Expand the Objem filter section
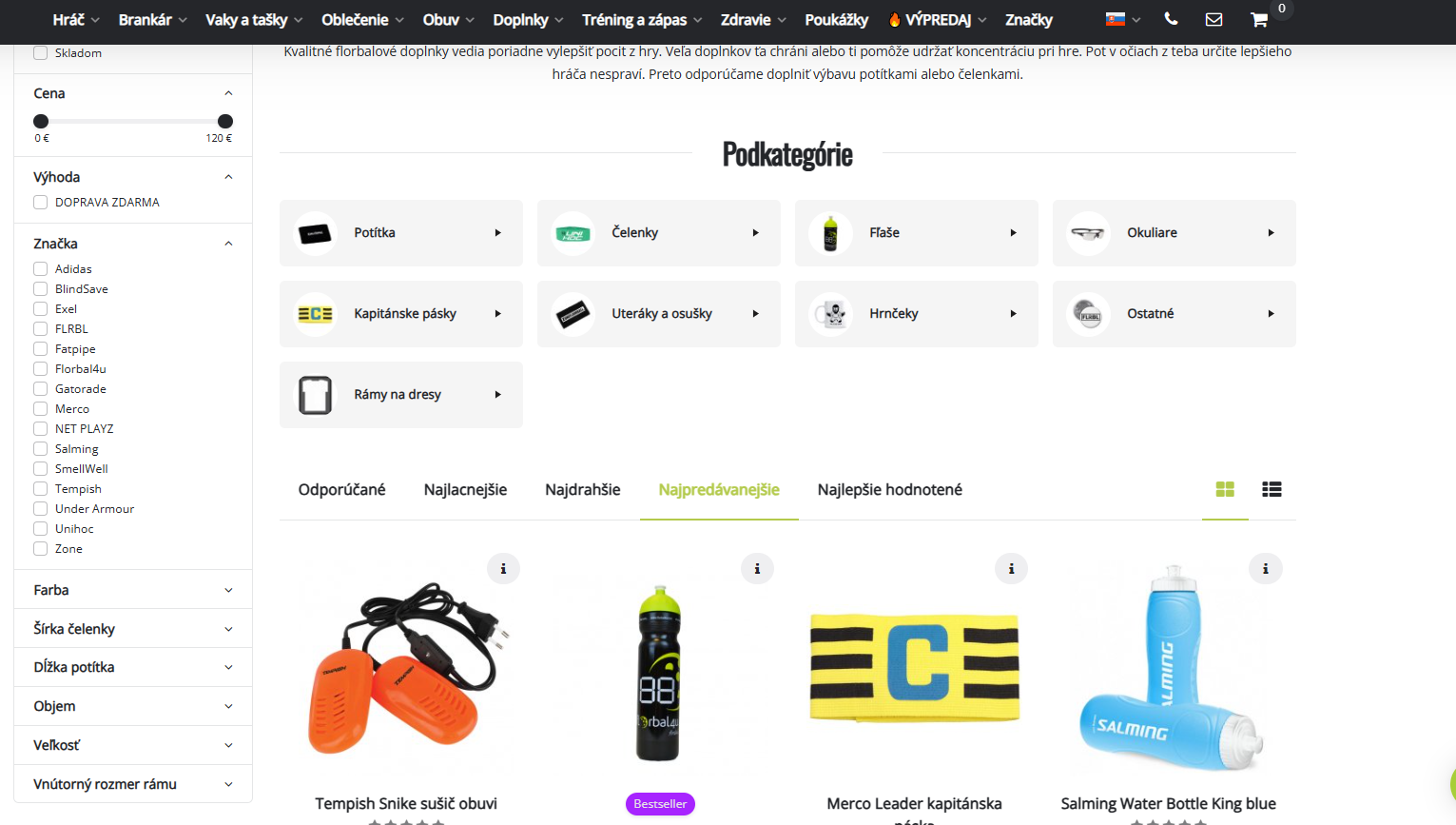 (x=133, y=706)
